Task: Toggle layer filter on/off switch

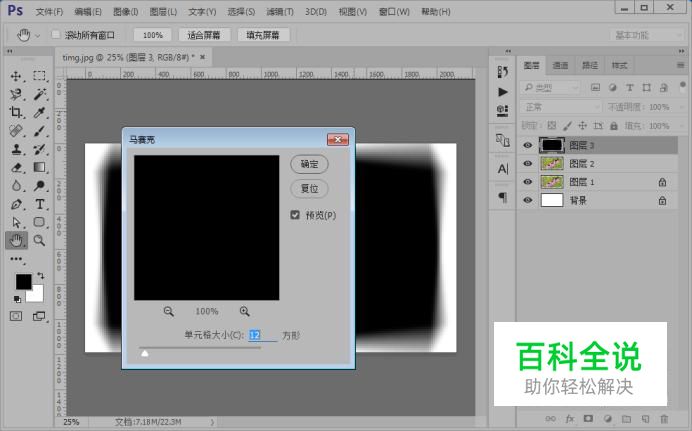Action: pyautogui.click(x=683, y=85)
